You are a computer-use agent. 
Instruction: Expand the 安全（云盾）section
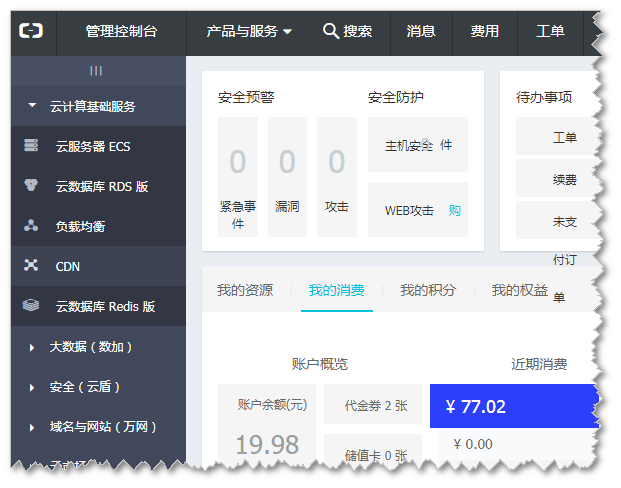32,387
